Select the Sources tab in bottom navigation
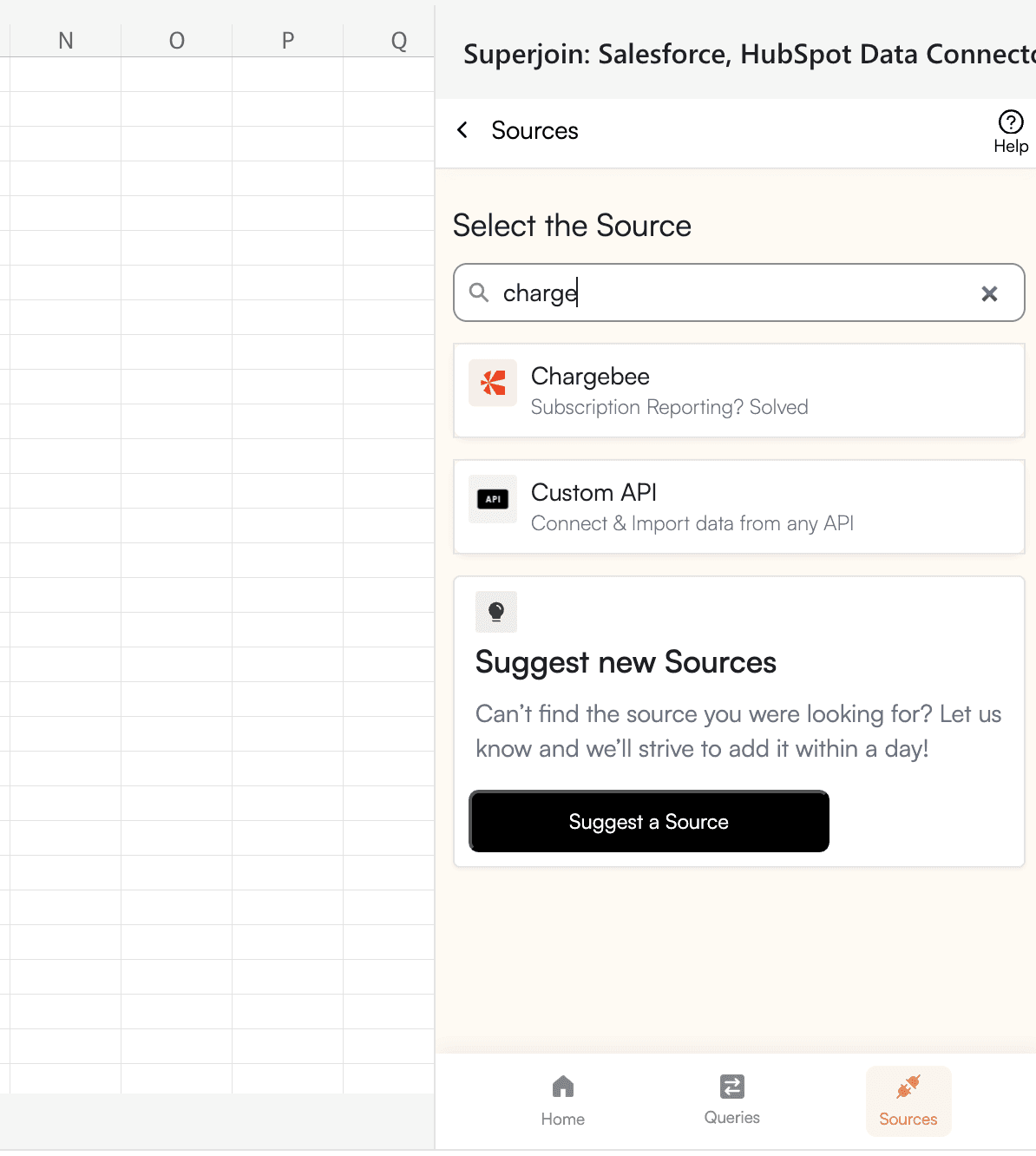 [x=908, y=1100]
